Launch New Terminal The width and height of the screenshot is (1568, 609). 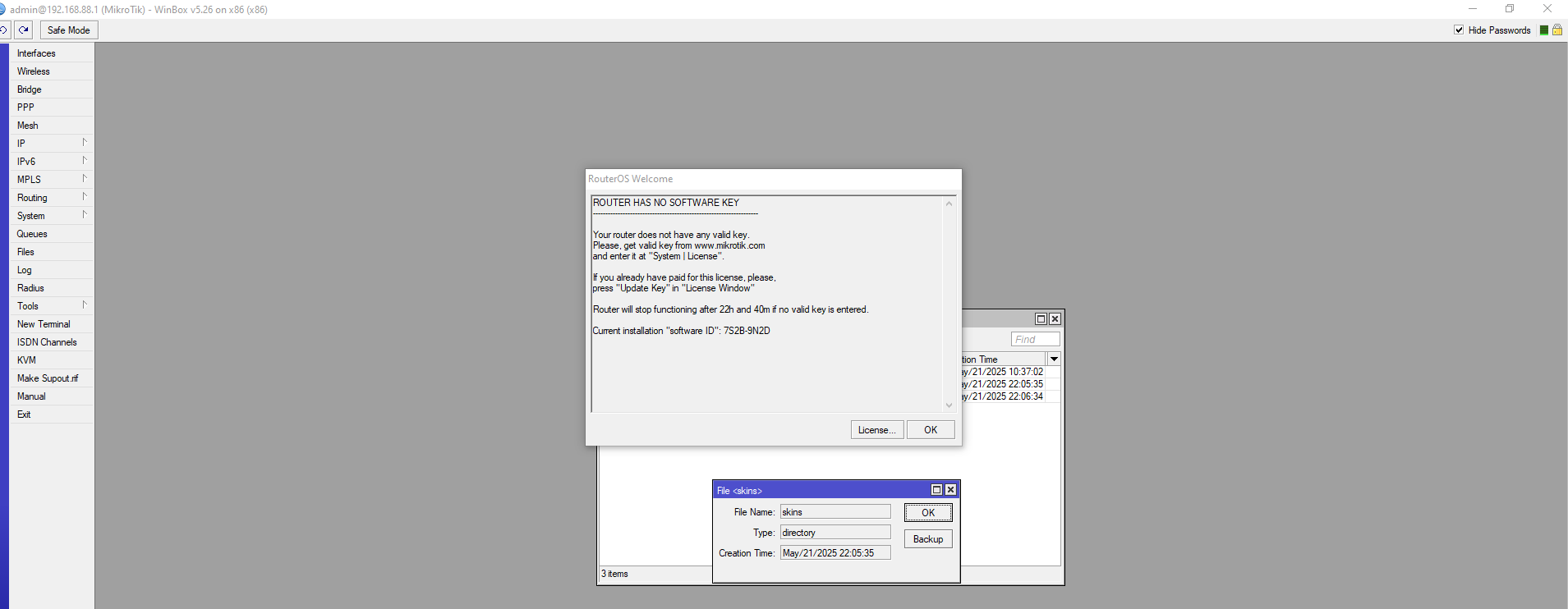tap(52, 324)
